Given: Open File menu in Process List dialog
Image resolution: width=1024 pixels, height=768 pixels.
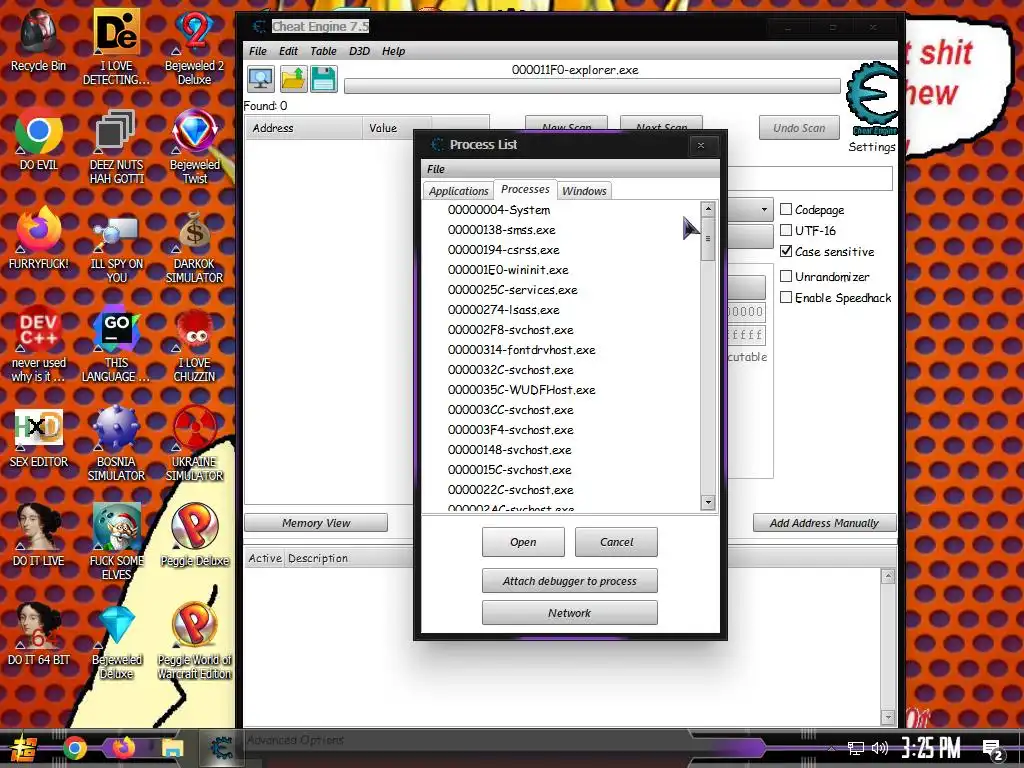Looking at the screenshot, I should [x=436, y=169].
